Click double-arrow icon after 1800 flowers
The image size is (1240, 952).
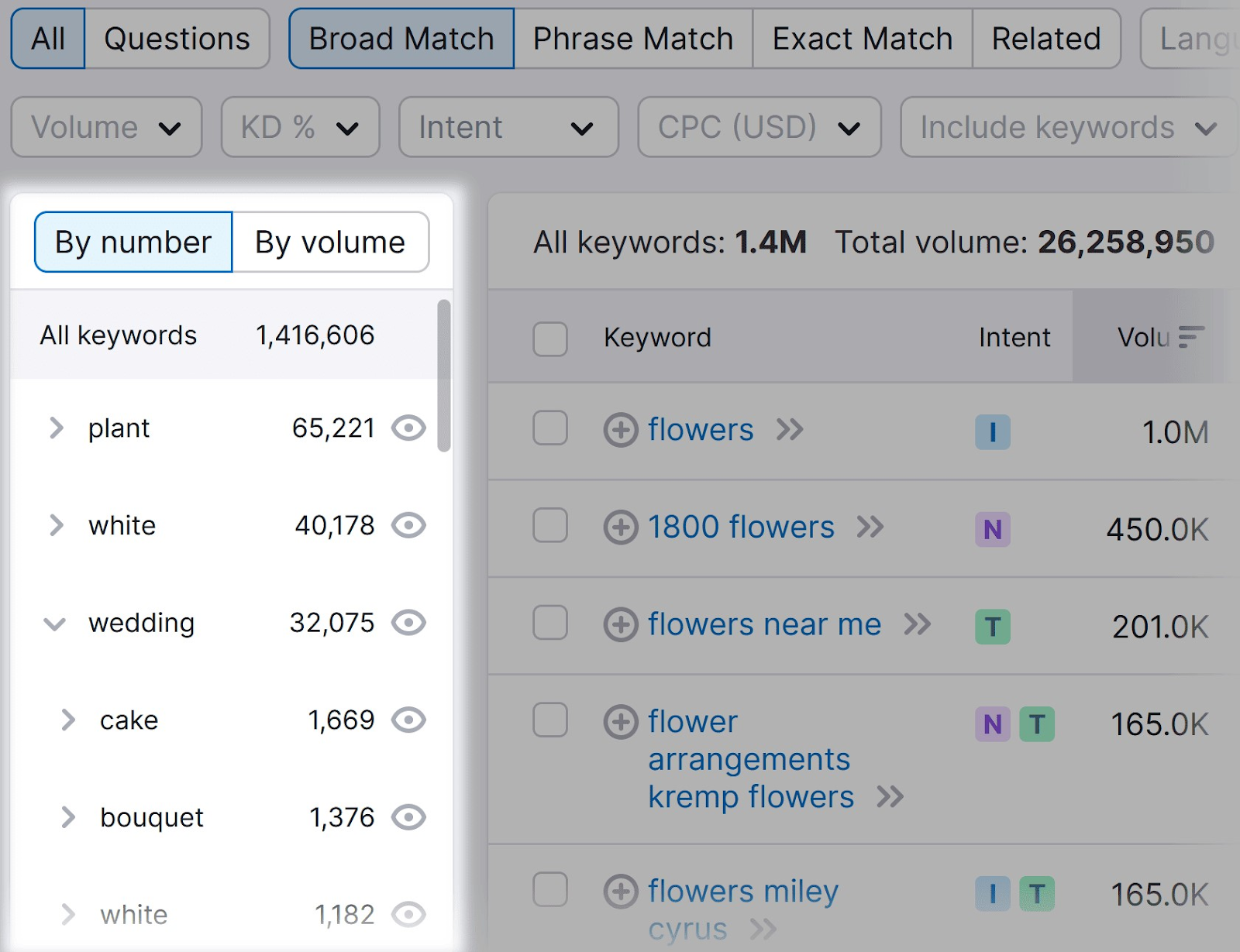click(870, 528)
